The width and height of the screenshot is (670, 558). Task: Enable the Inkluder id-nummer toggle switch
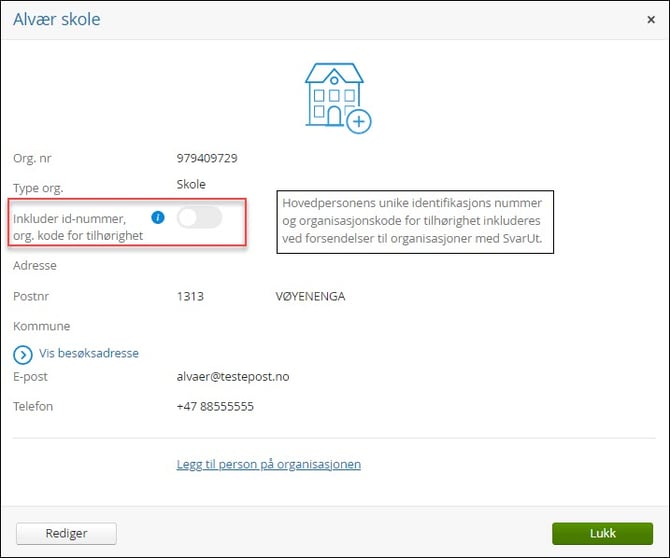click(x=199, y=217)
